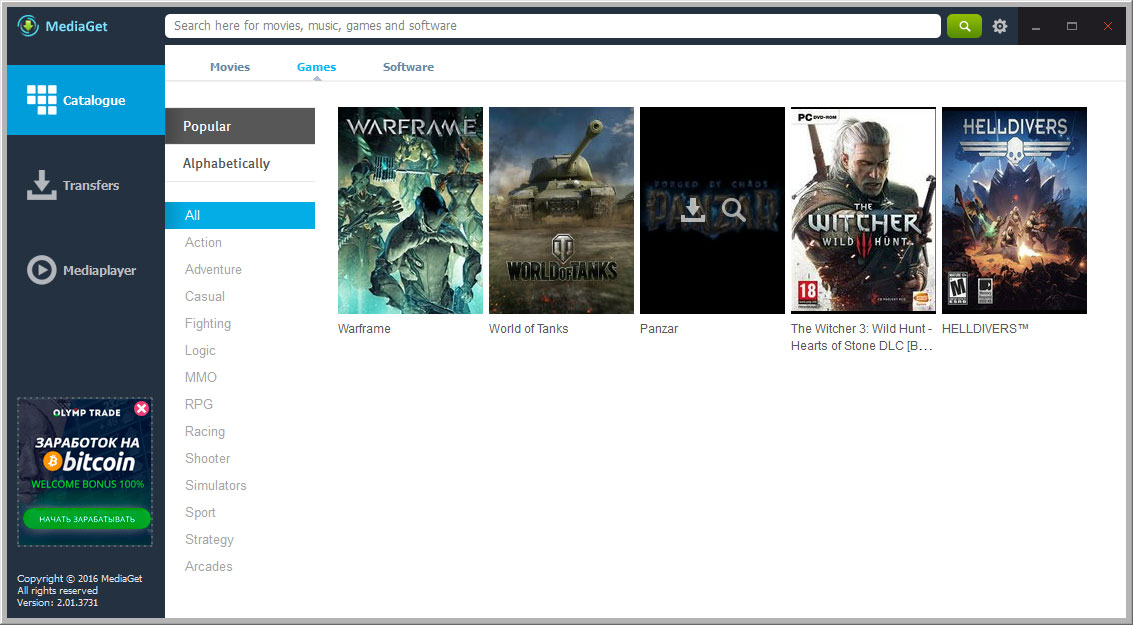Screen dimensions: 1133x625
Task: Filter games by Casual genre
Action: pyautogui.click(x=204, y=296)
